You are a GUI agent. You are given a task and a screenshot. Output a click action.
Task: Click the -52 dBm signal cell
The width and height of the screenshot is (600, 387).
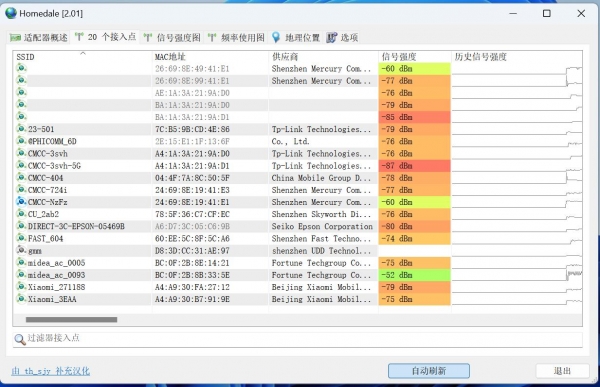(x=415, y=275)
